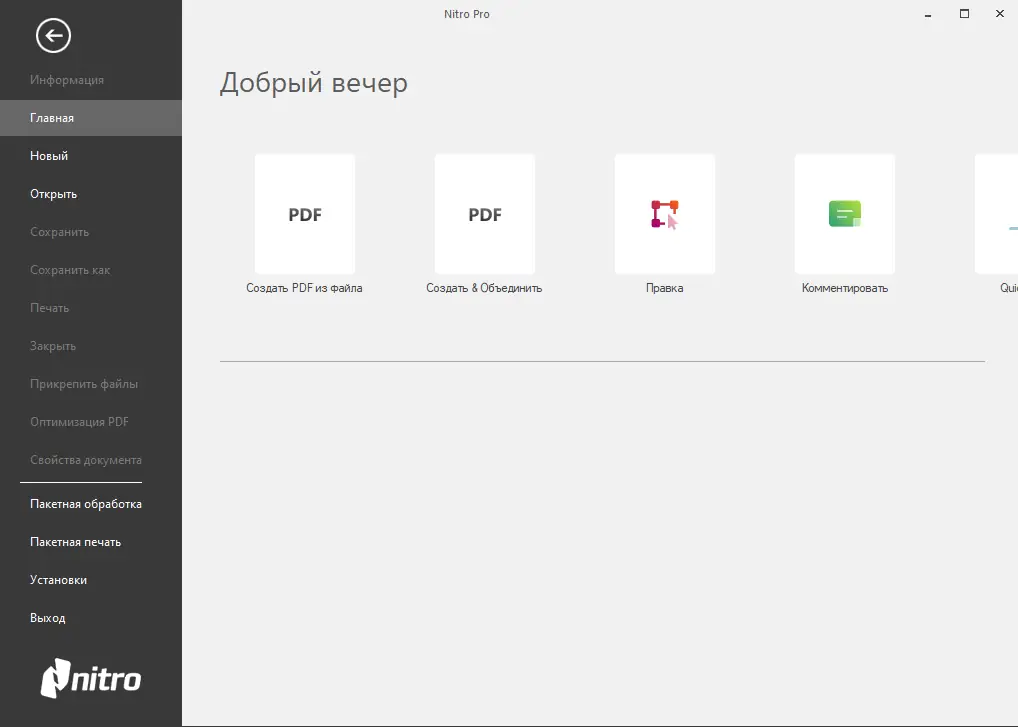The height and width of the screenshot is (727, 1018).
Task: Close the Nitro Pro window
Action: [x=1000, y=14]
